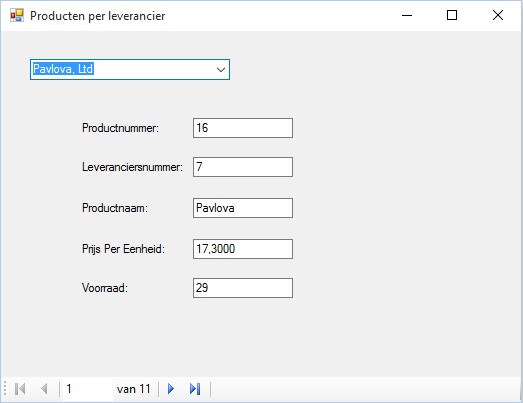Click the navigator toolbar grip handle
Screen dimensions: 523x403
click(x=5, y=389)
